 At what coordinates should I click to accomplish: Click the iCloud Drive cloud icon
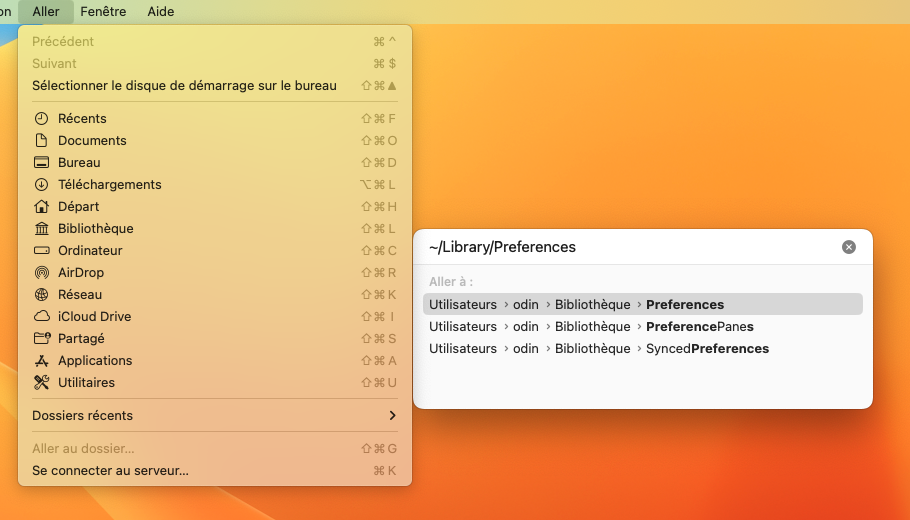[41, 316]
